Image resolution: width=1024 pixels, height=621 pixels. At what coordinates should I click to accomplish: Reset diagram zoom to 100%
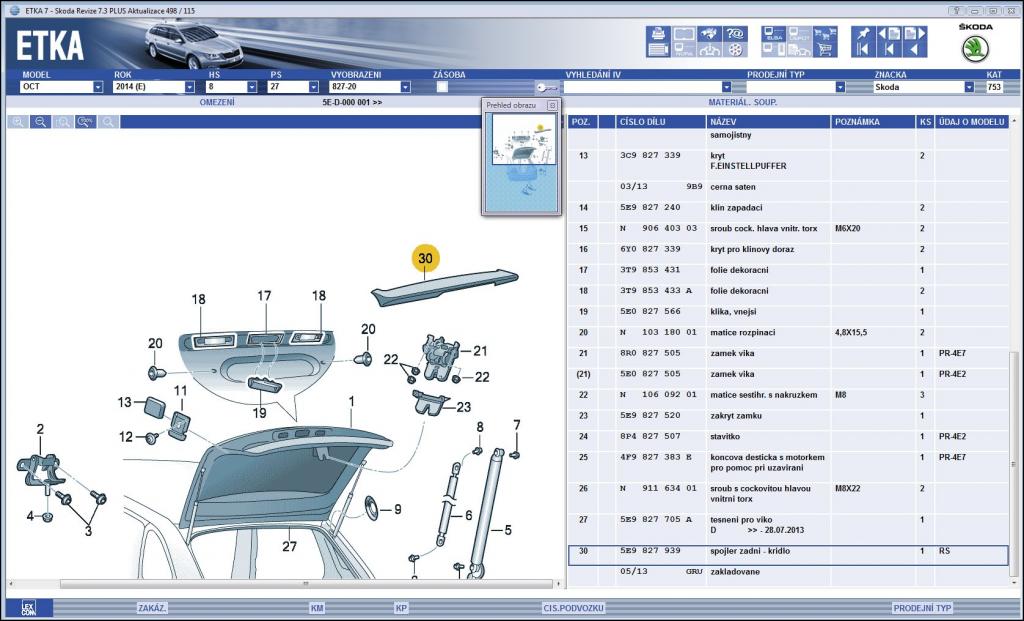click(86, 122)
